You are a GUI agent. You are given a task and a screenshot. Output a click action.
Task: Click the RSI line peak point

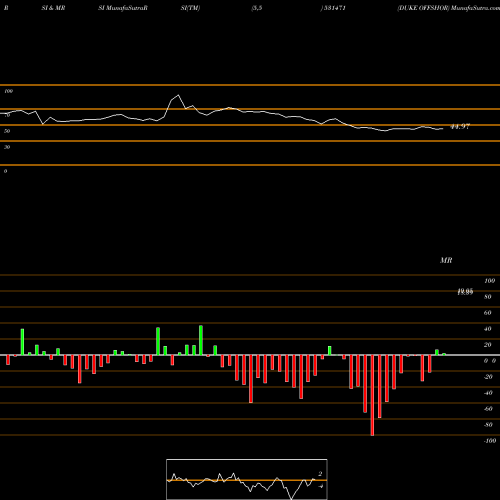(178, 95)
